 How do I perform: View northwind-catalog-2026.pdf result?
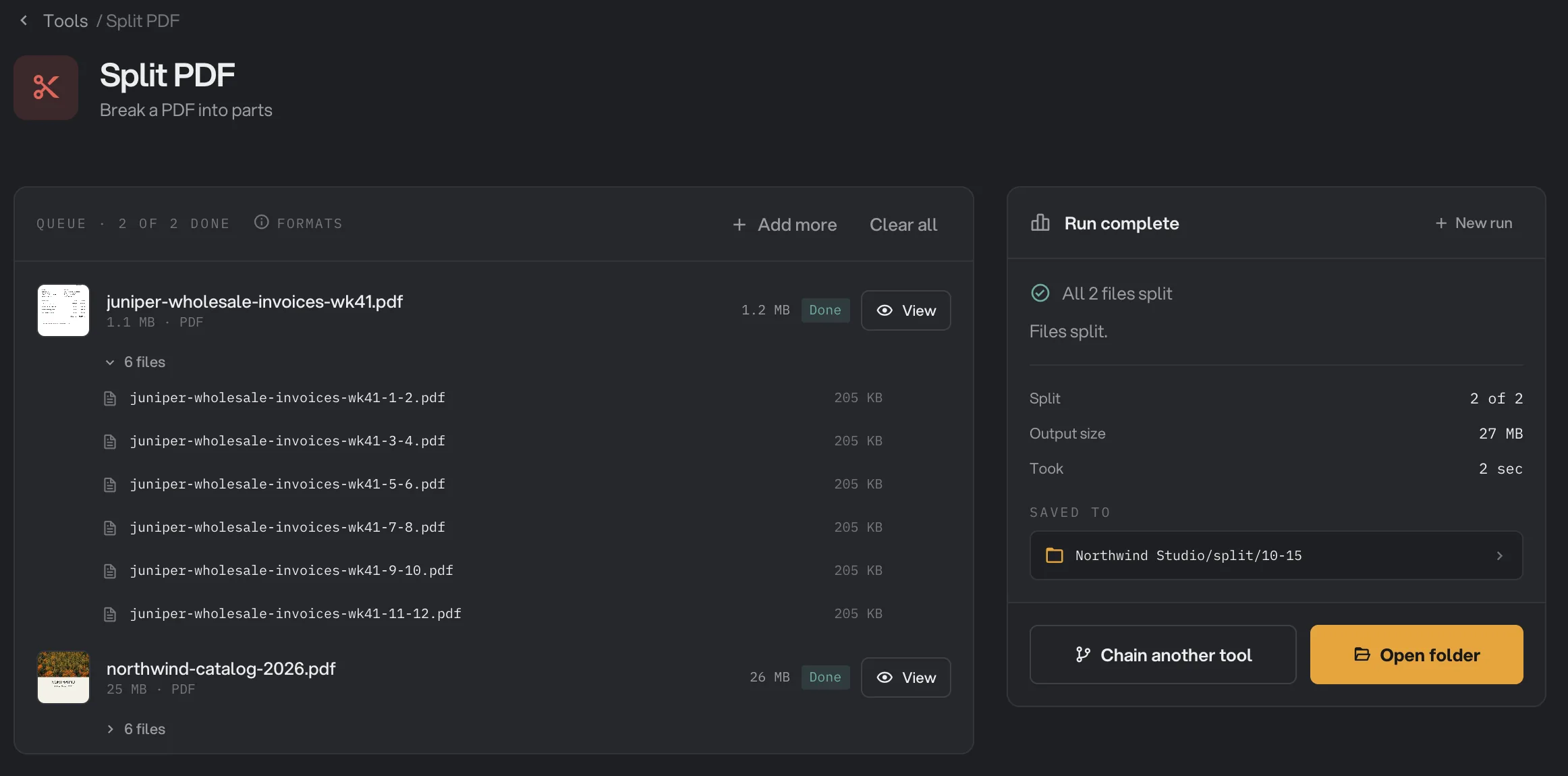(905, 677)
